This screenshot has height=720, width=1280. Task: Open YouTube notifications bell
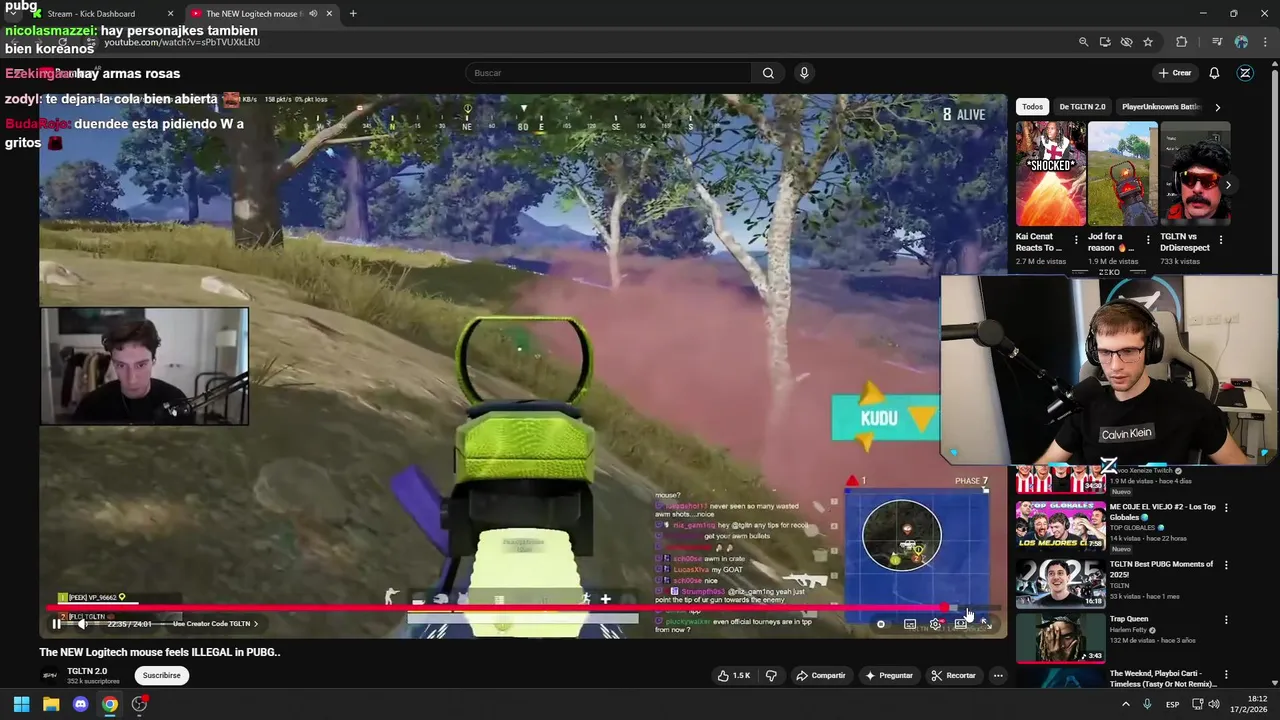1214,73
